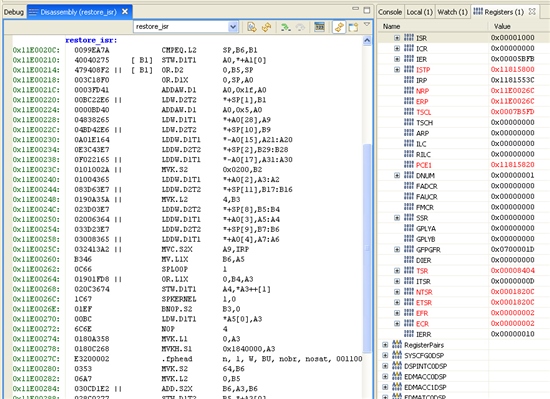Viewport: 550px width, 399px height.
Task: Expand the SSR register
Action: [x=397, y=218]
